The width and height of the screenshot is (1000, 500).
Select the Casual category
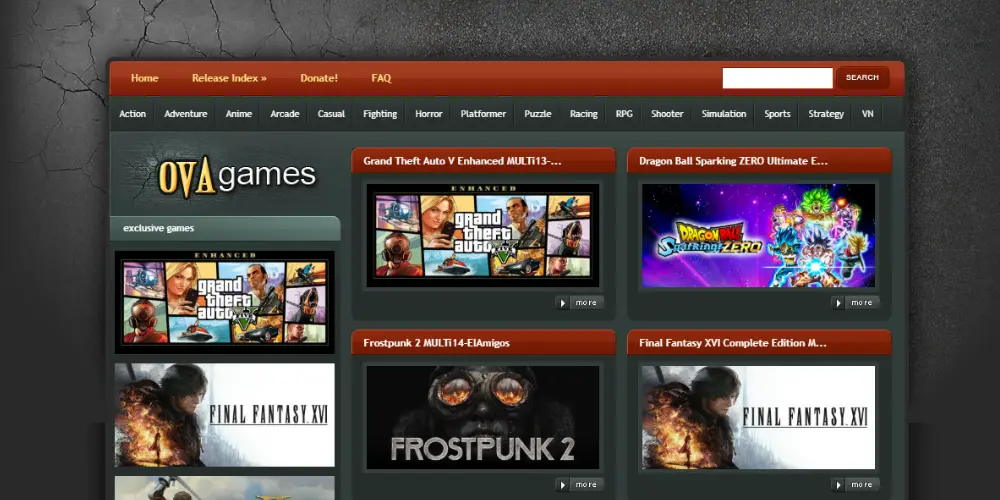[x=331, y=114]
